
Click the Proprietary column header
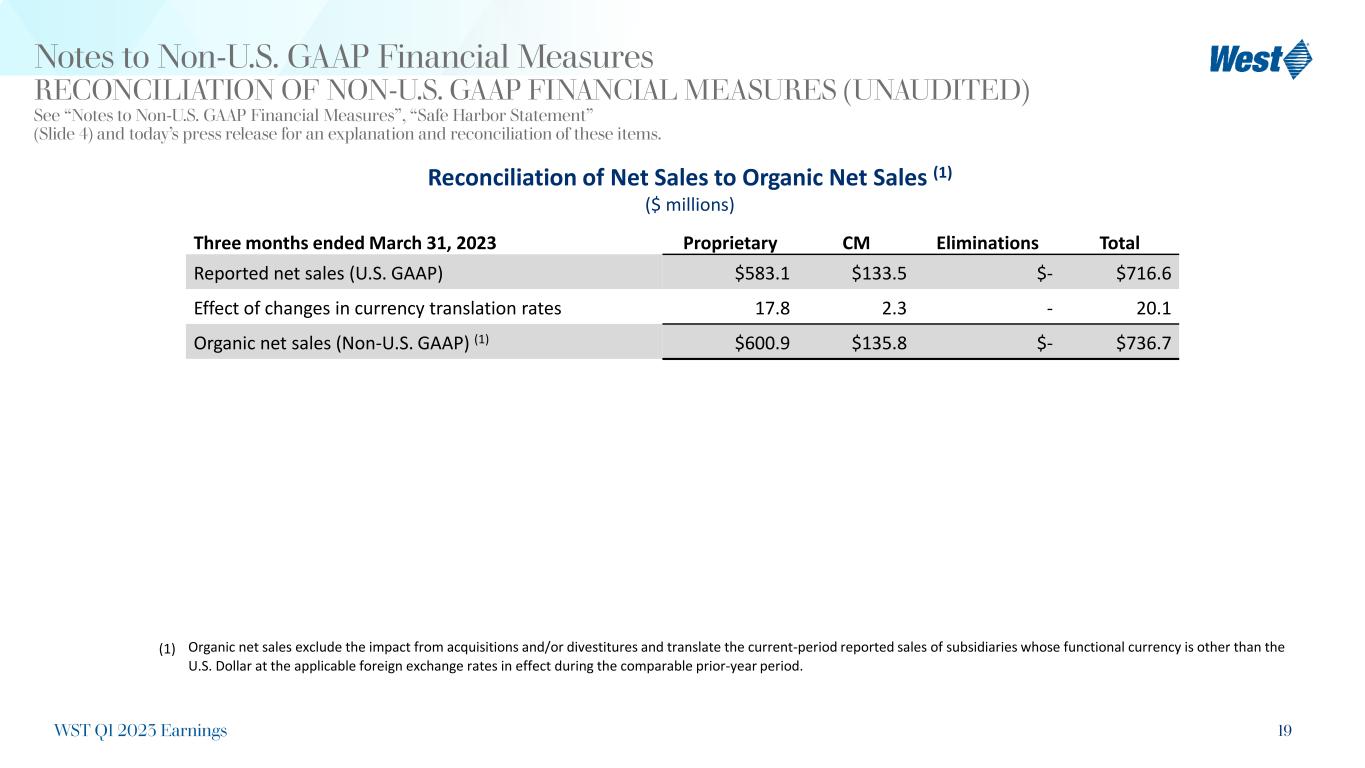[729, 242]
